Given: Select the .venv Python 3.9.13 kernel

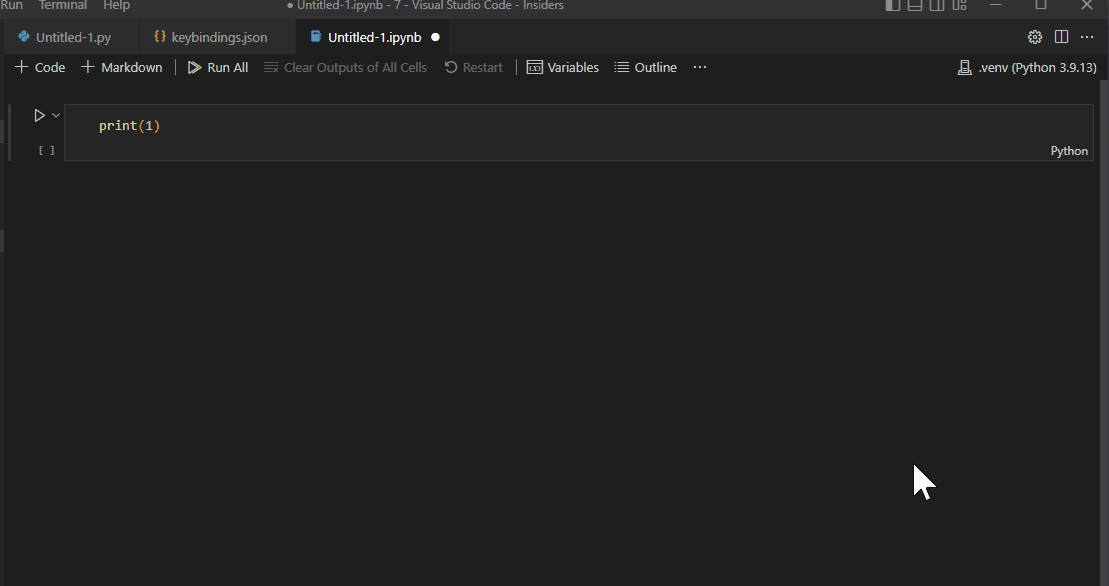Looking at the screenshot, I should tap(1026, 67).
